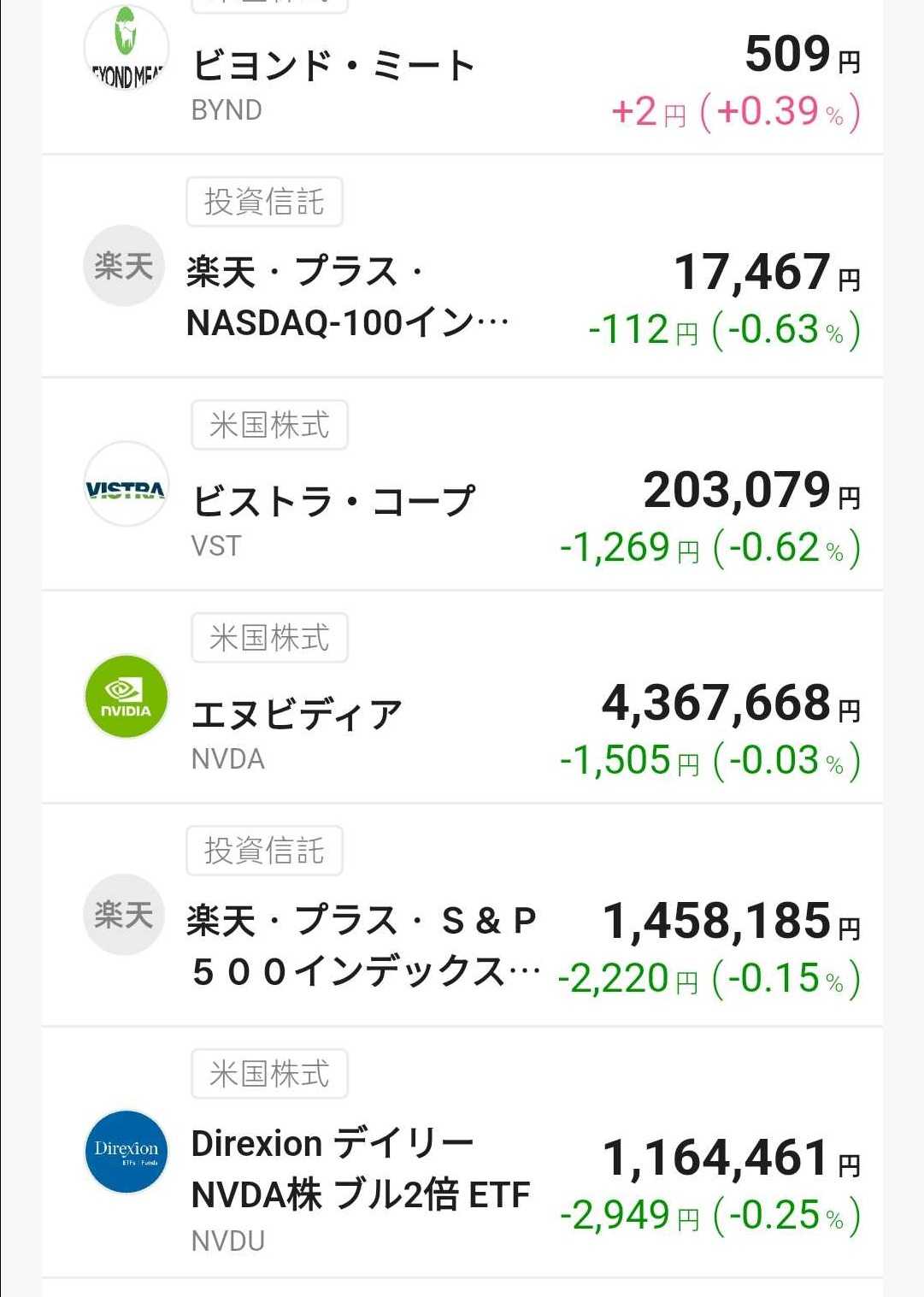924x1297 pixels.
Task: Tap the Rakuten icon beside NASDAQ-100 fund
Action: pyautogui.click(x=124, y=266)
